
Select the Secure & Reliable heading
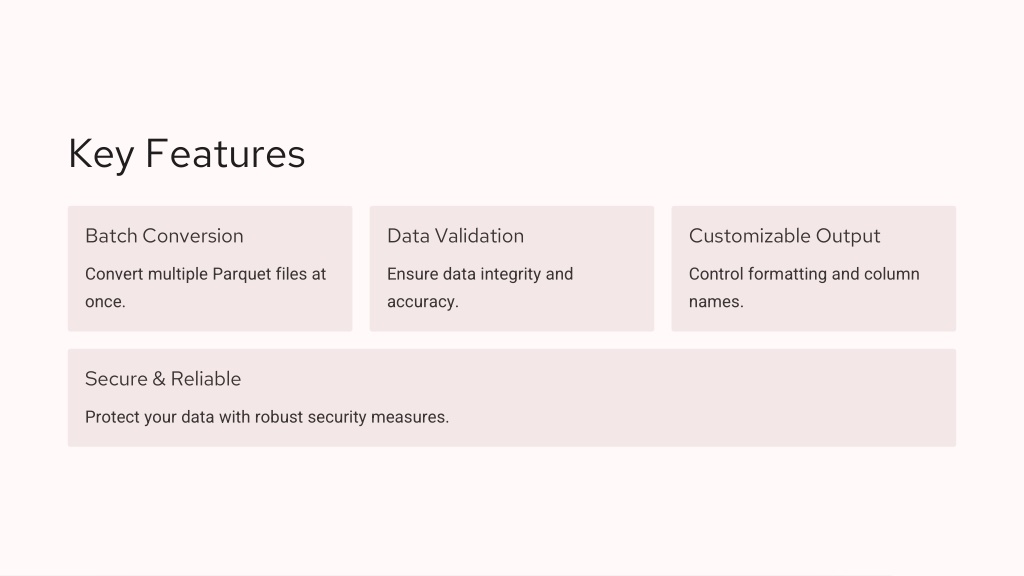(x=163, y=379)
